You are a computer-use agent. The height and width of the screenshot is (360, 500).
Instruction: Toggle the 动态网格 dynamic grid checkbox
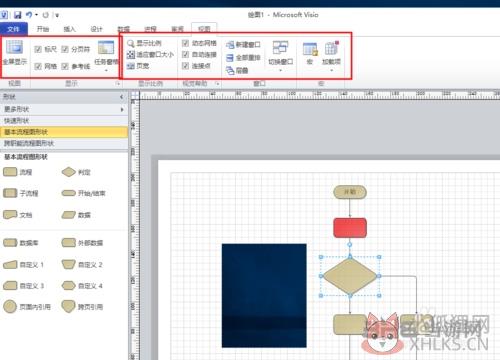tap(185, 43)
